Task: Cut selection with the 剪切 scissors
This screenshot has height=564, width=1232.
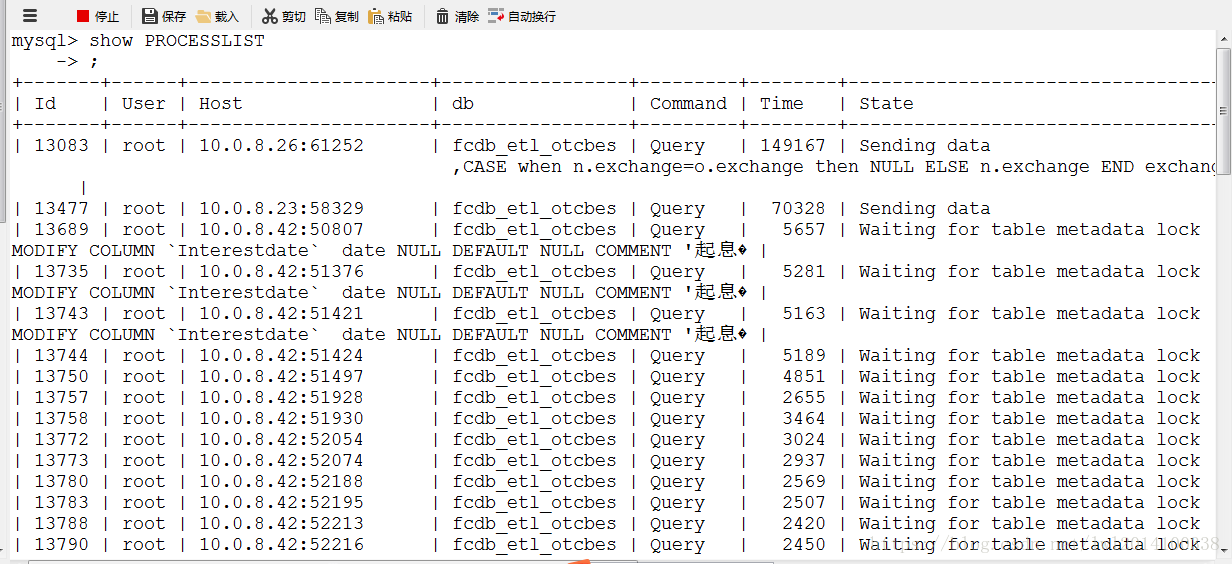Action: [x=284, y=16]
